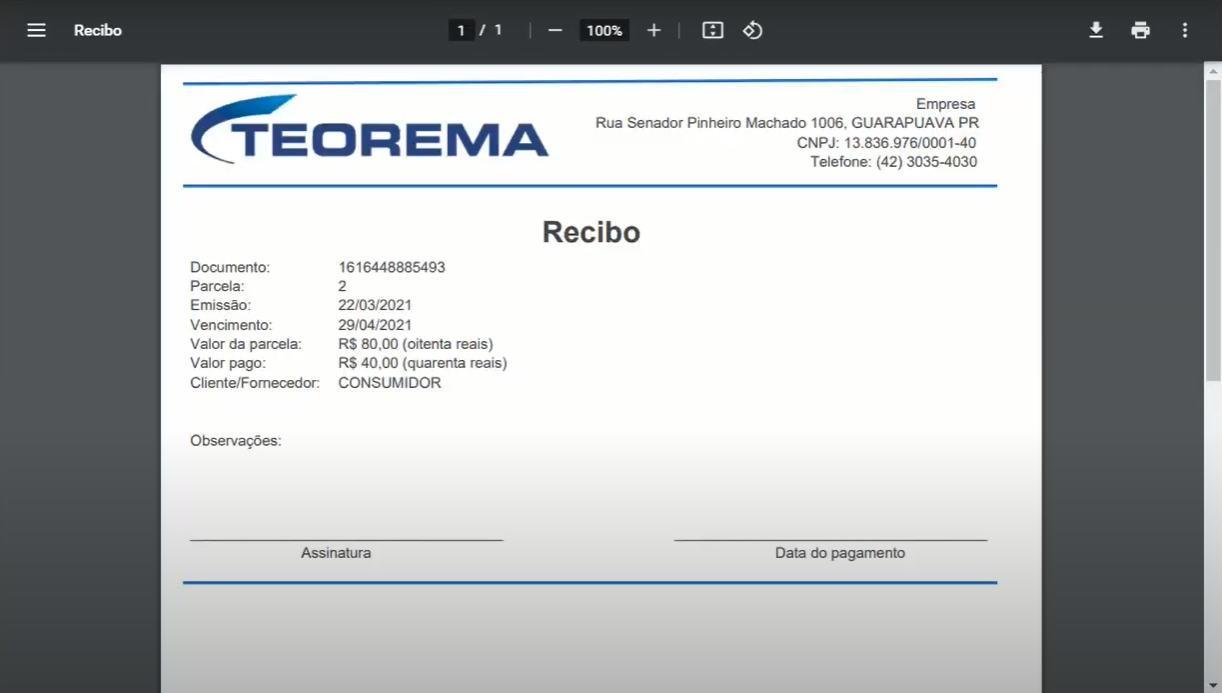
Task: Click the value R$ 40,00 (quarenta reais)
Action: 423,363
